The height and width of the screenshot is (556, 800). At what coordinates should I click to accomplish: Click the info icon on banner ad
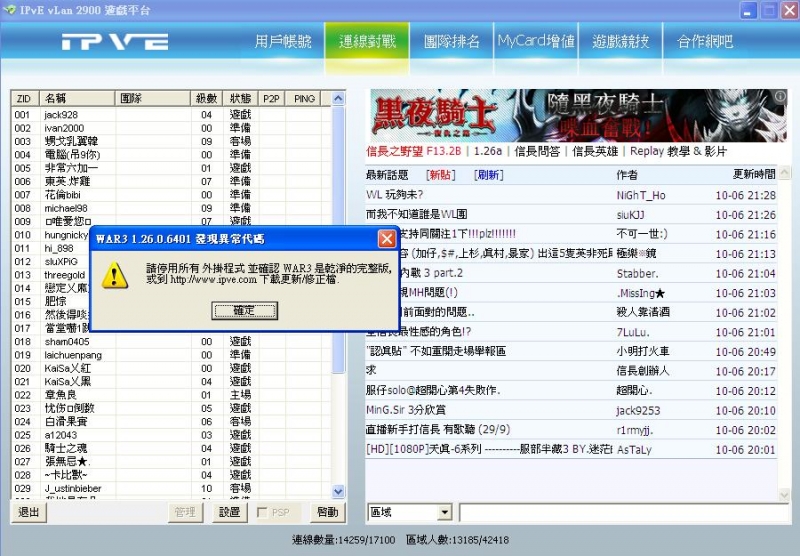tap(780, 96)
